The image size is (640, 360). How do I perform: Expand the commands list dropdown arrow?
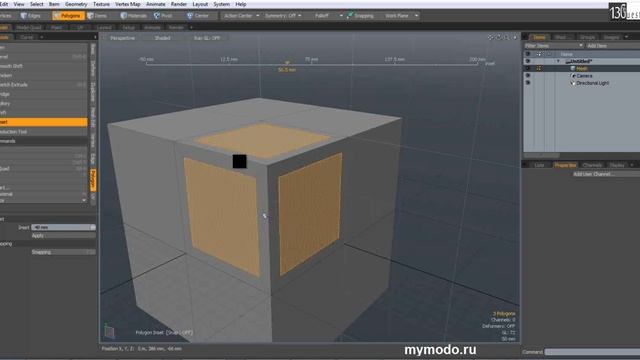[x=84, y=200]
